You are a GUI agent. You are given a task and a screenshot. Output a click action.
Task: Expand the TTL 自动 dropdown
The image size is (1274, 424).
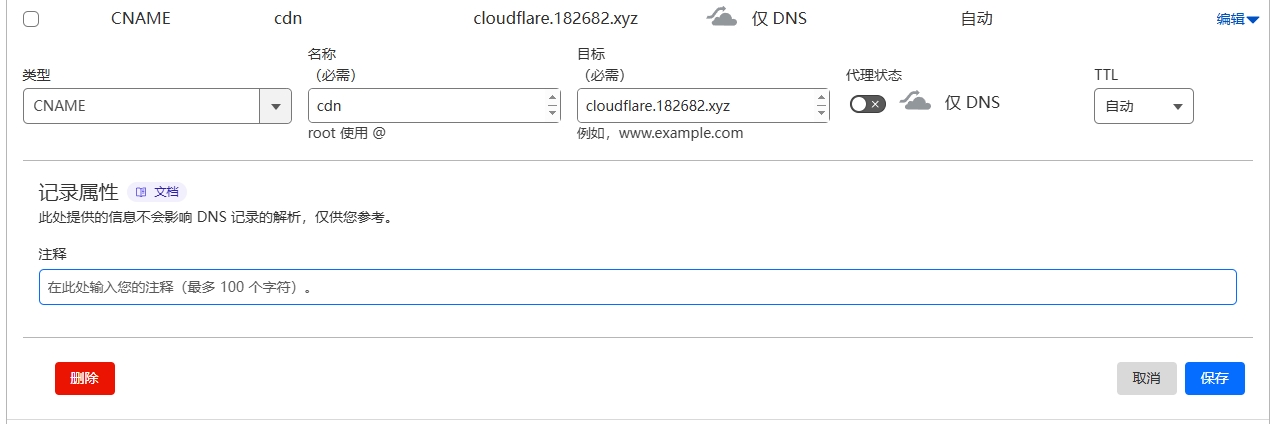tap(1143, 106)
